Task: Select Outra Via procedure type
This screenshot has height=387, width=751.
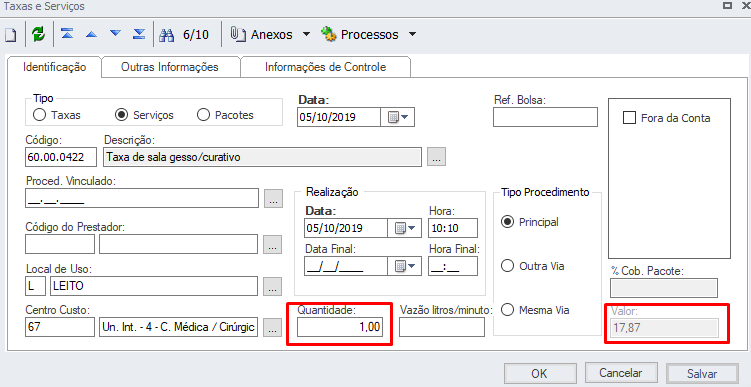Action: [507, 266]
